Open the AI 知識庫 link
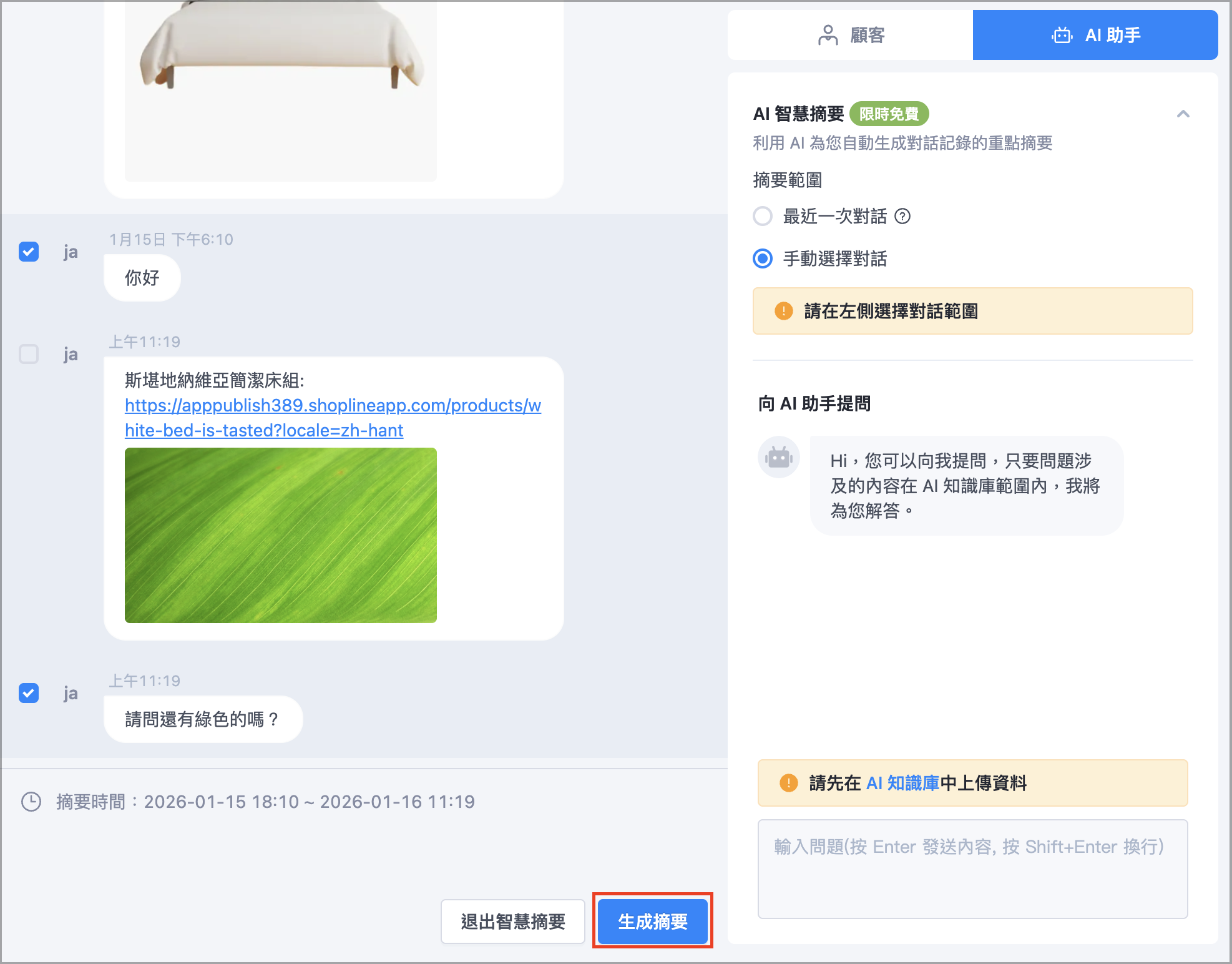This screenshot has height=964, width=1232. tap(902, 783)
